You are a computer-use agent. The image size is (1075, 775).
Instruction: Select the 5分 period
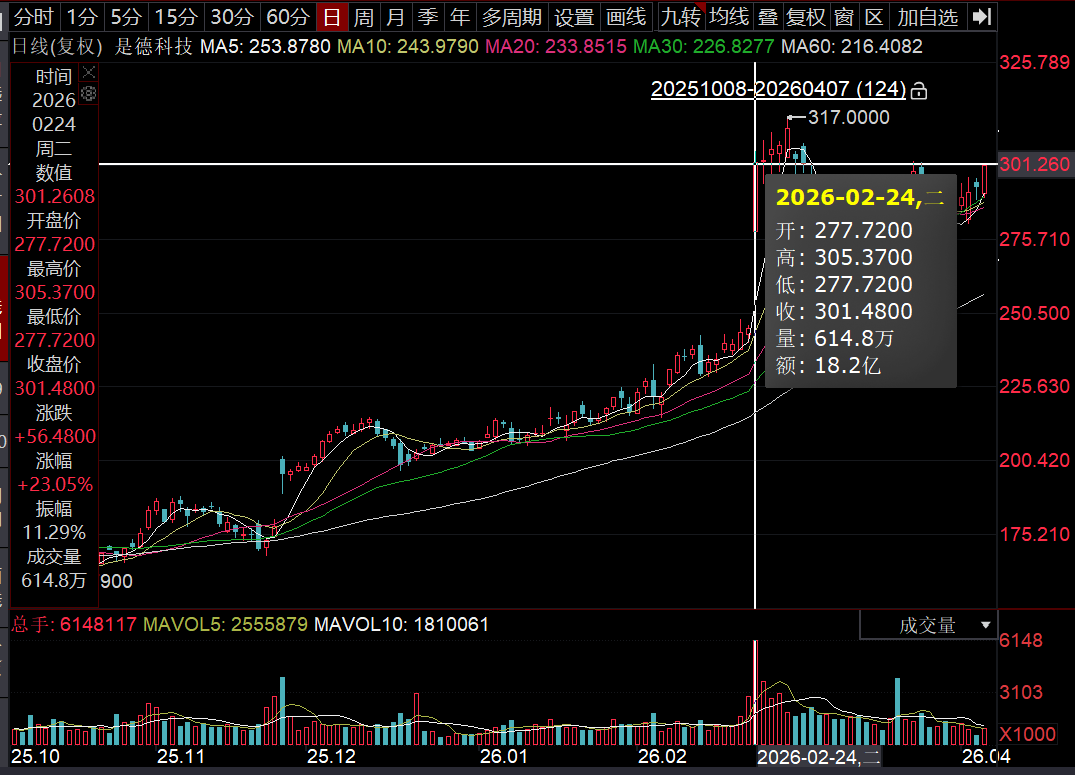(x=126, y=16)
